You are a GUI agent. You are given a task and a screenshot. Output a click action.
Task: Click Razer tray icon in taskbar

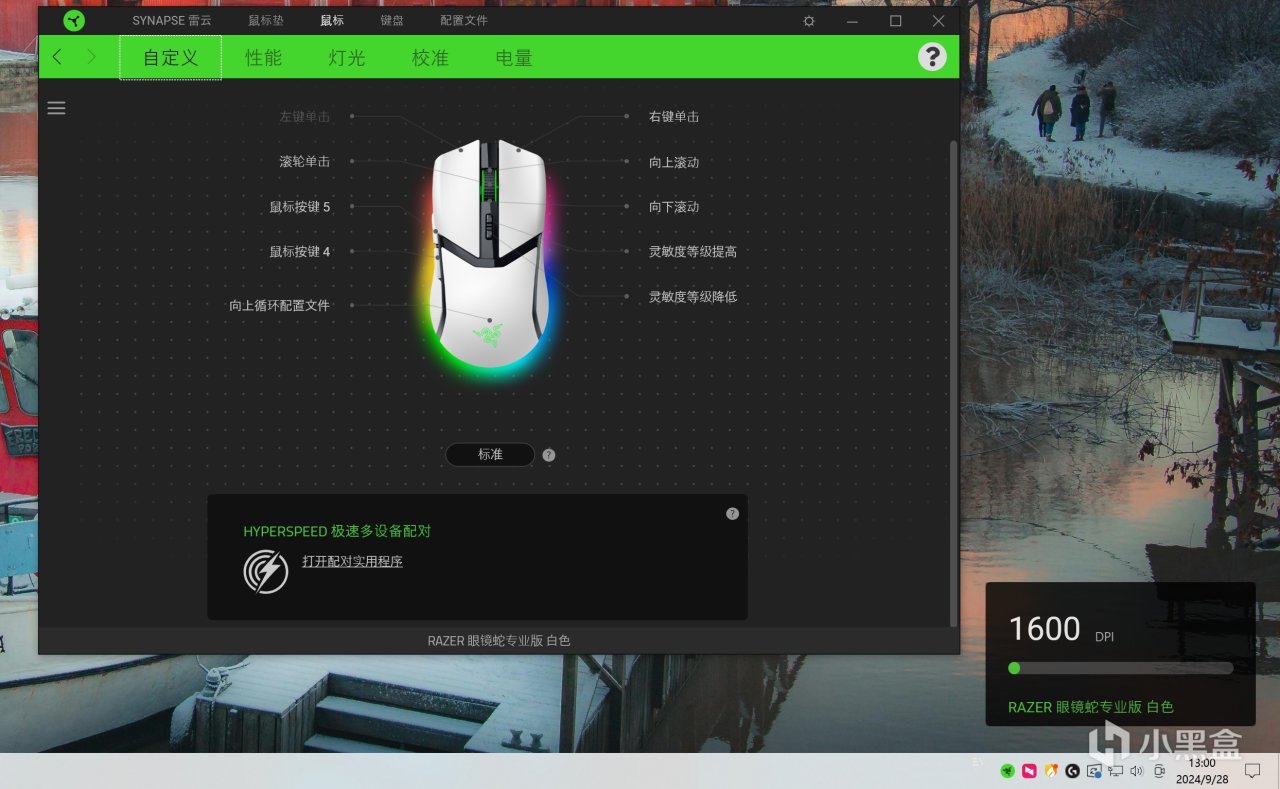(x=1007, y=771)
